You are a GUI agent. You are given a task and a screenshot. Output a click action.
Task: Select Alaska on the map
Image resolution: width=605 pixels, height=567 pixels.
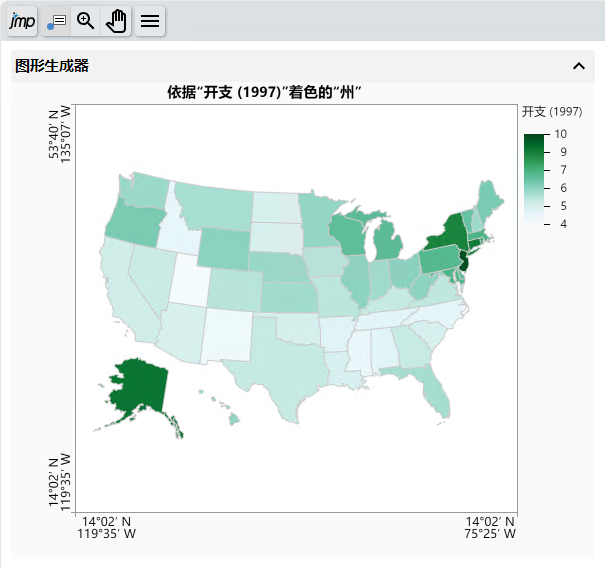coord(141,386)
